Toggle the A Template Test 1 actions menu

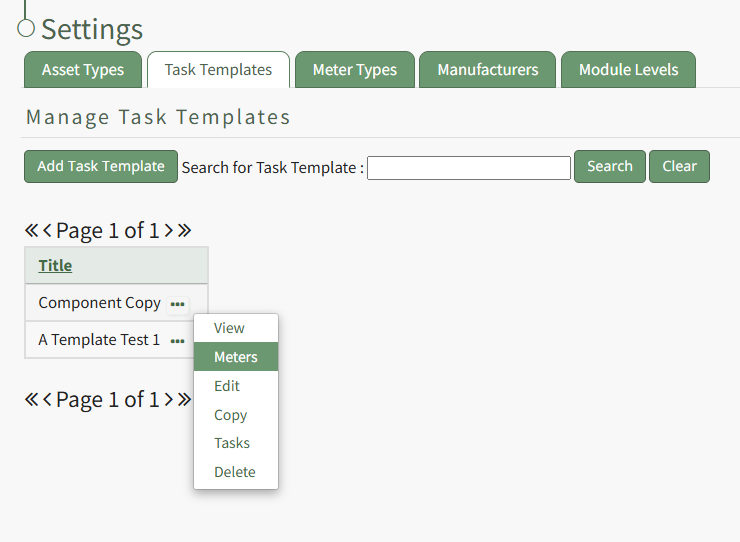tap(177, 340)
